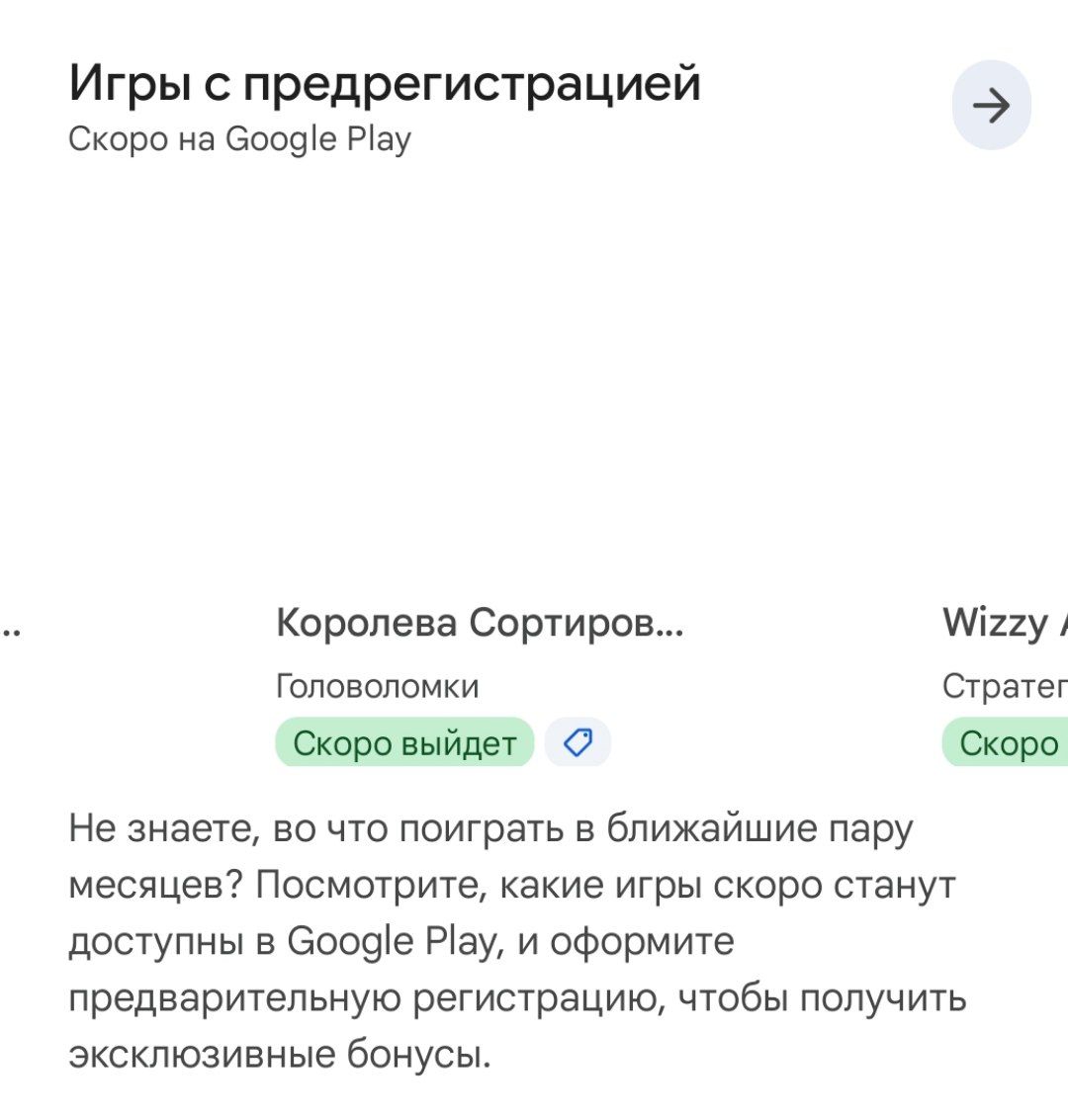
Task: Tap the line месяцев? Посмотрите, какие игры
Action: coord(511,884)
